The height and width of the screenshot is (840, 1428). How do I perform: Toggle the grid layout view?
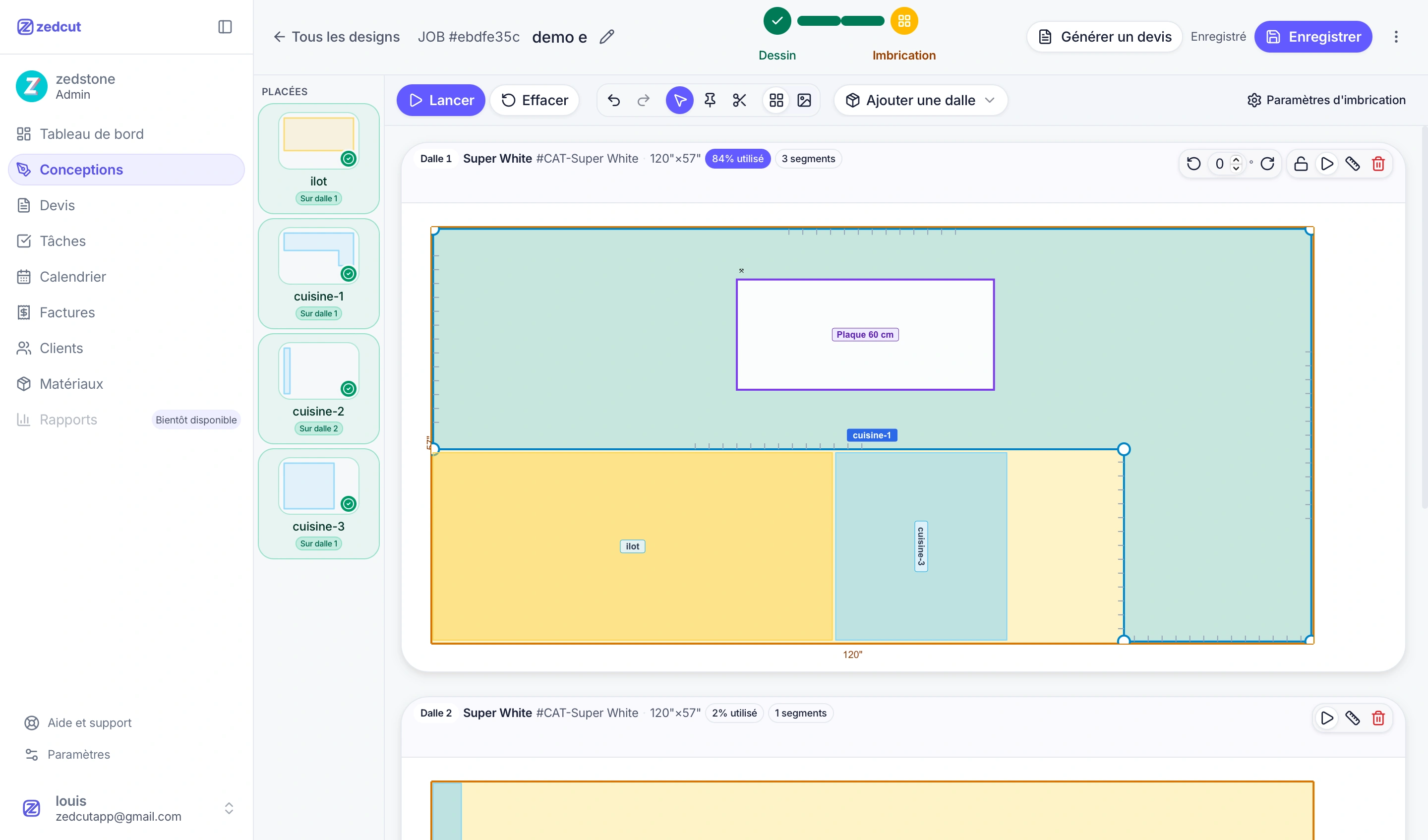776,100
